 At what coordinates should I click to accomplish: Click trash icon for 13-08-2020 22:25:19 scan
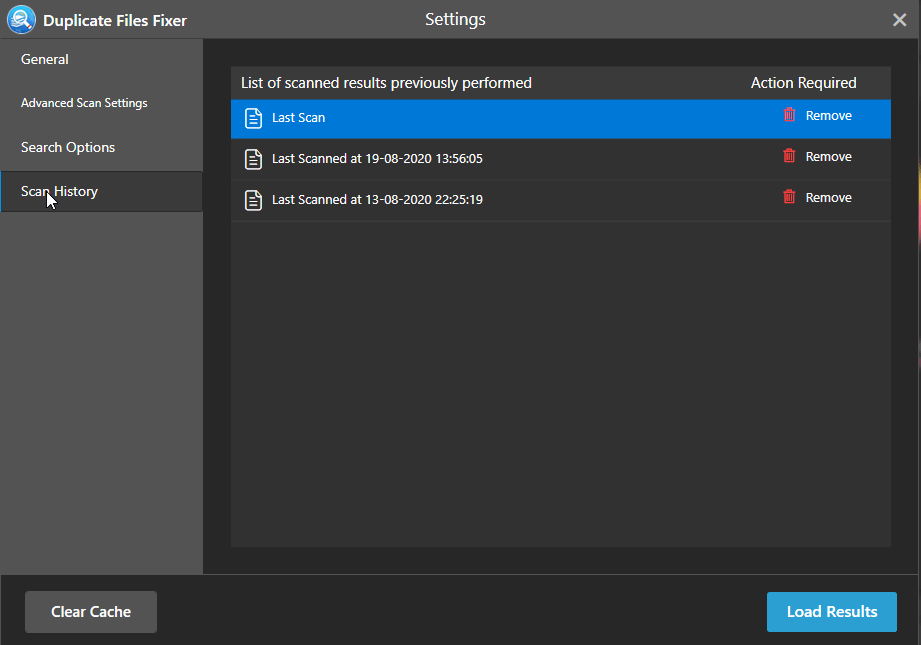(x=789, y=197)
